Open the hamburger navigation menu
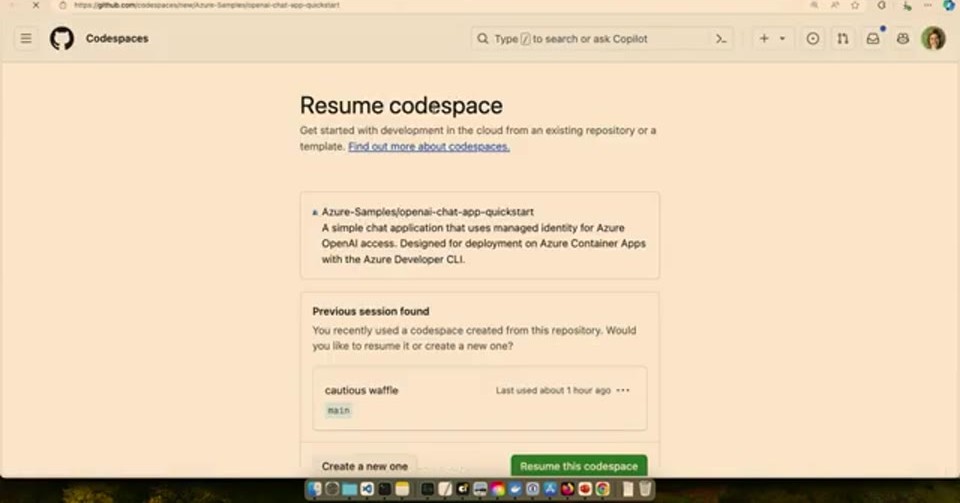The width and height of the screenshot is (960, 503). pos(26,39)
